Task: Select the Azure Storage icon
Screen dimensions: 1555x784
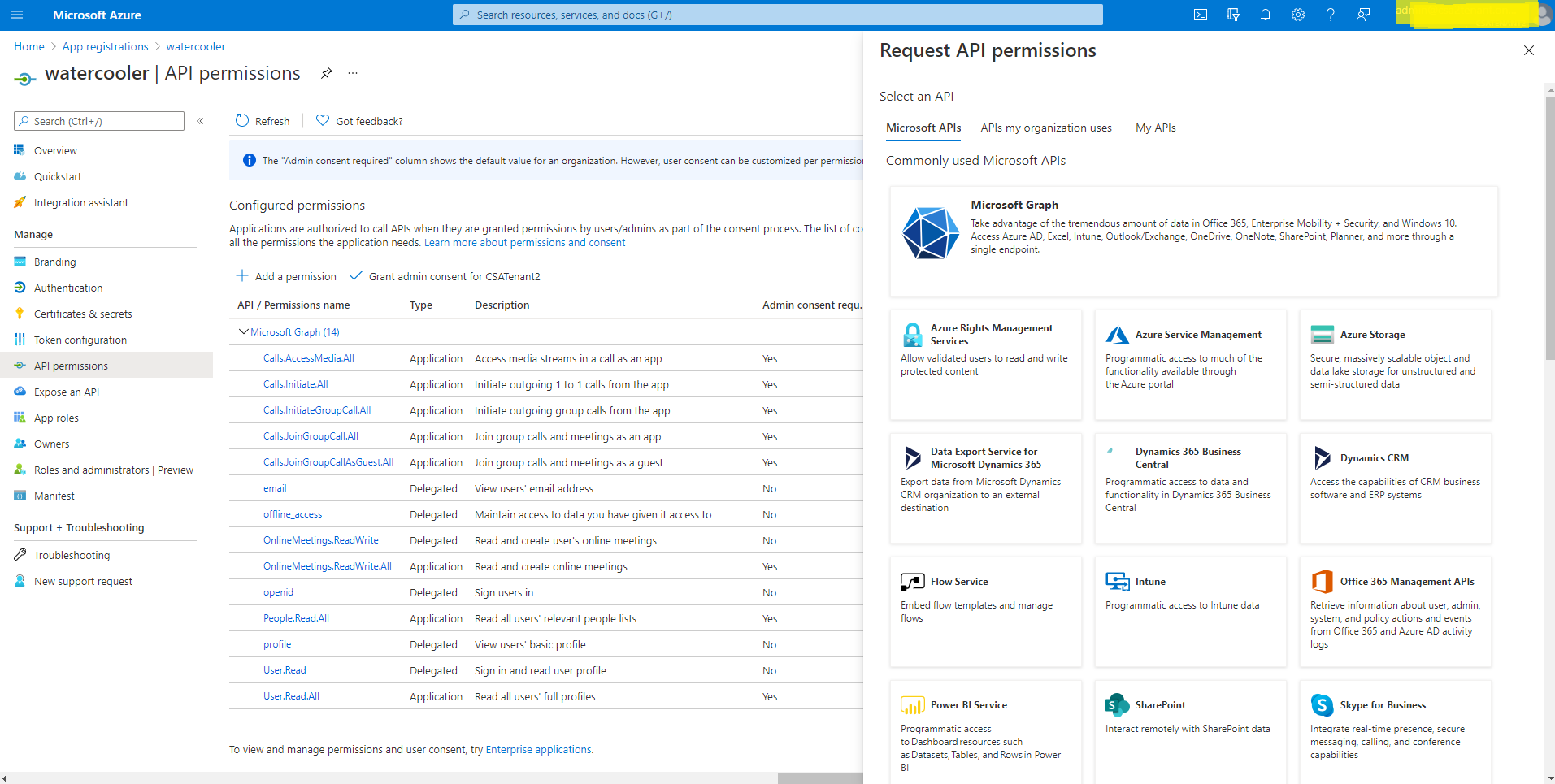Action: coord(1323,335)
